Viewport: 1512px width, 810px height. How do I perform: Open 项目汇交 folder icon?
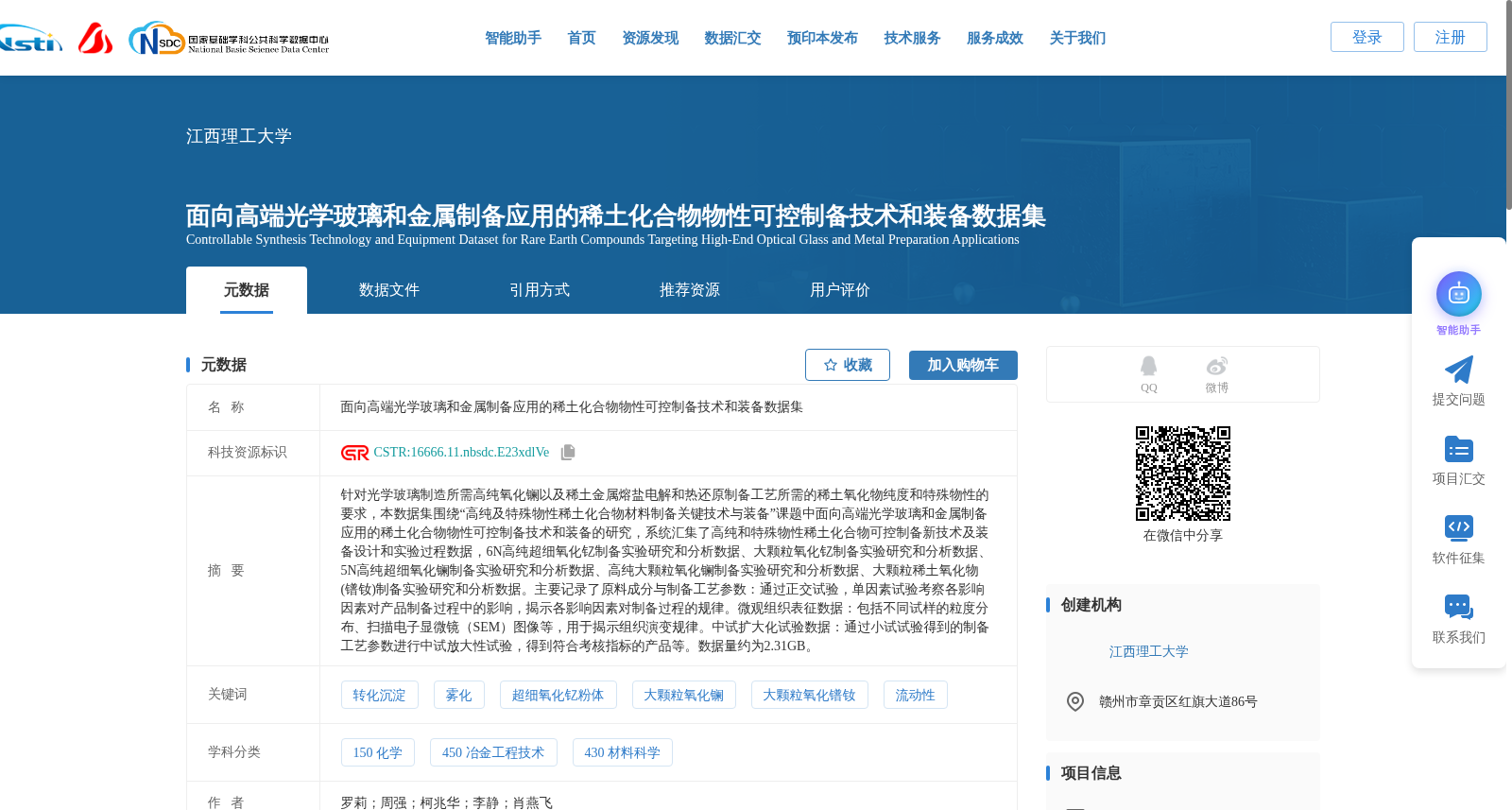click(1459, 449)
